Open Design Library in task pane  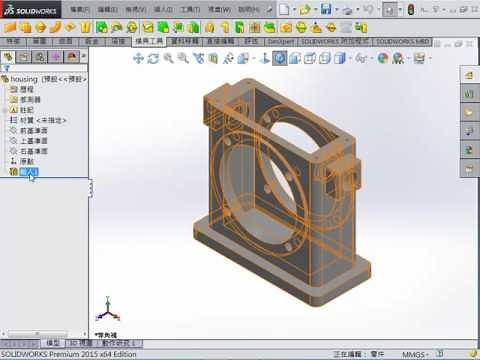pos(469,94)
